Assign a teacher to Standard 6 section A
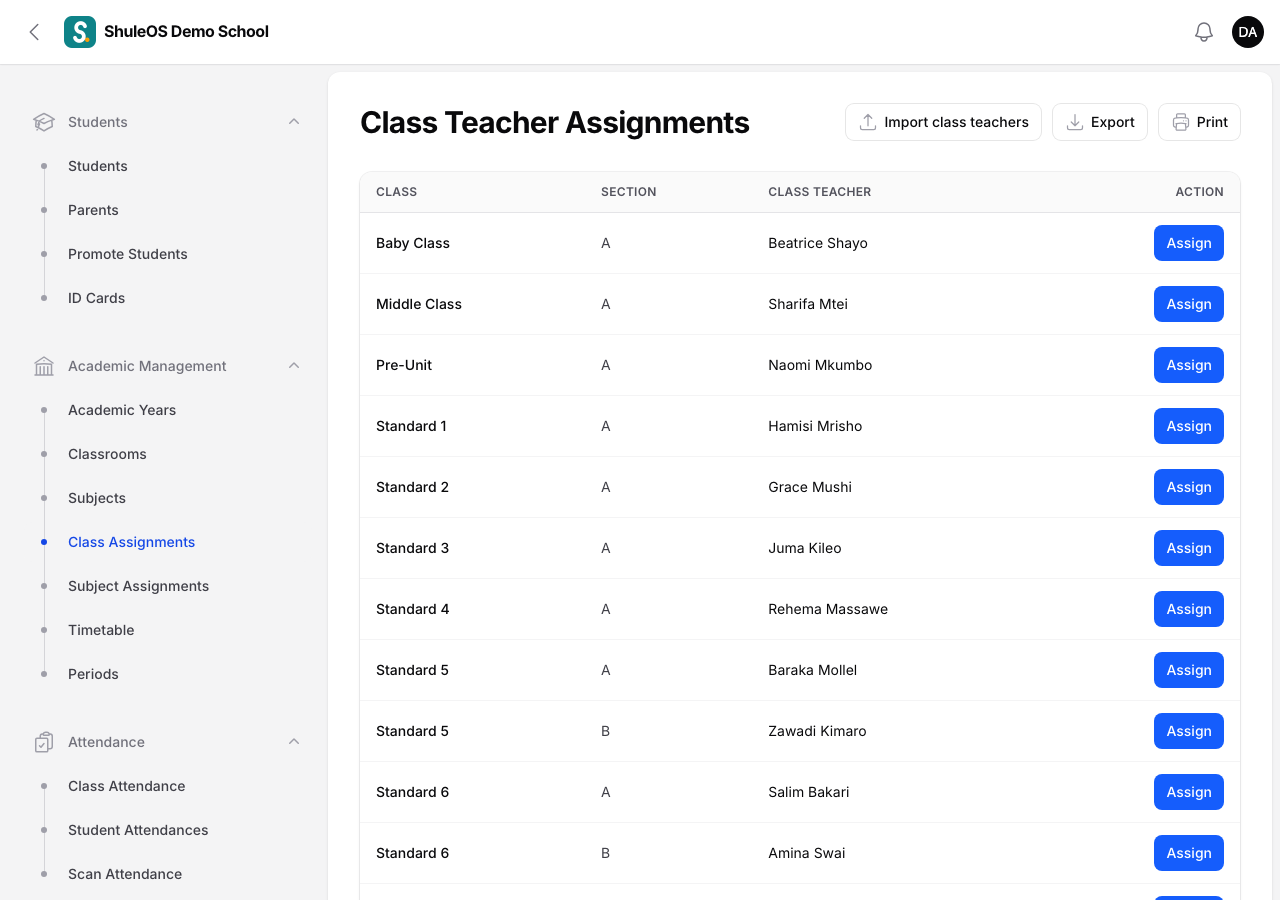The width and height of the screenshot is (1280, 900). tap(1189, 792)
